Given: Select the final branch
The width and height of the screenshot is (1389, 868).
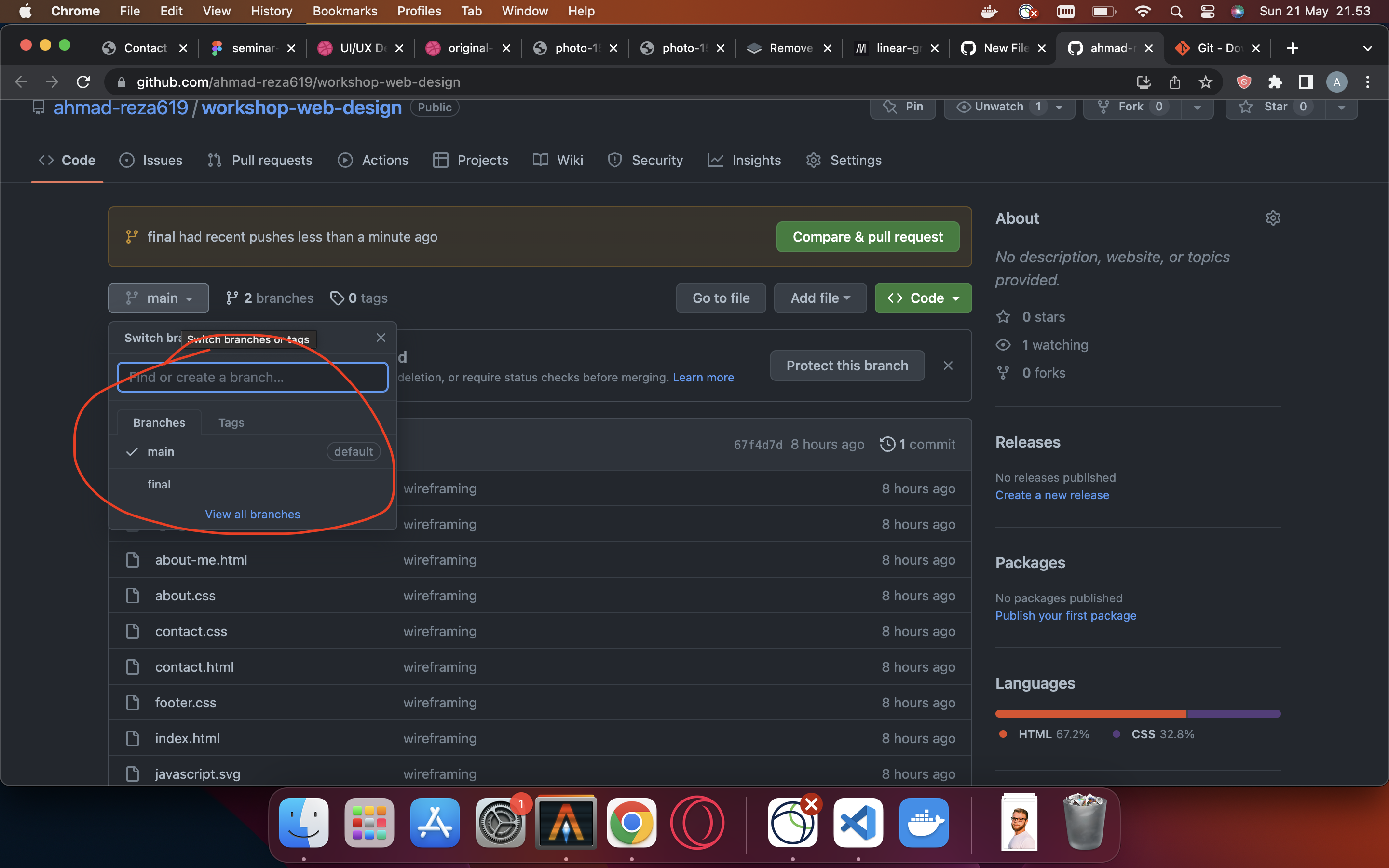Looking at the screenshot, I should (159, 484).
